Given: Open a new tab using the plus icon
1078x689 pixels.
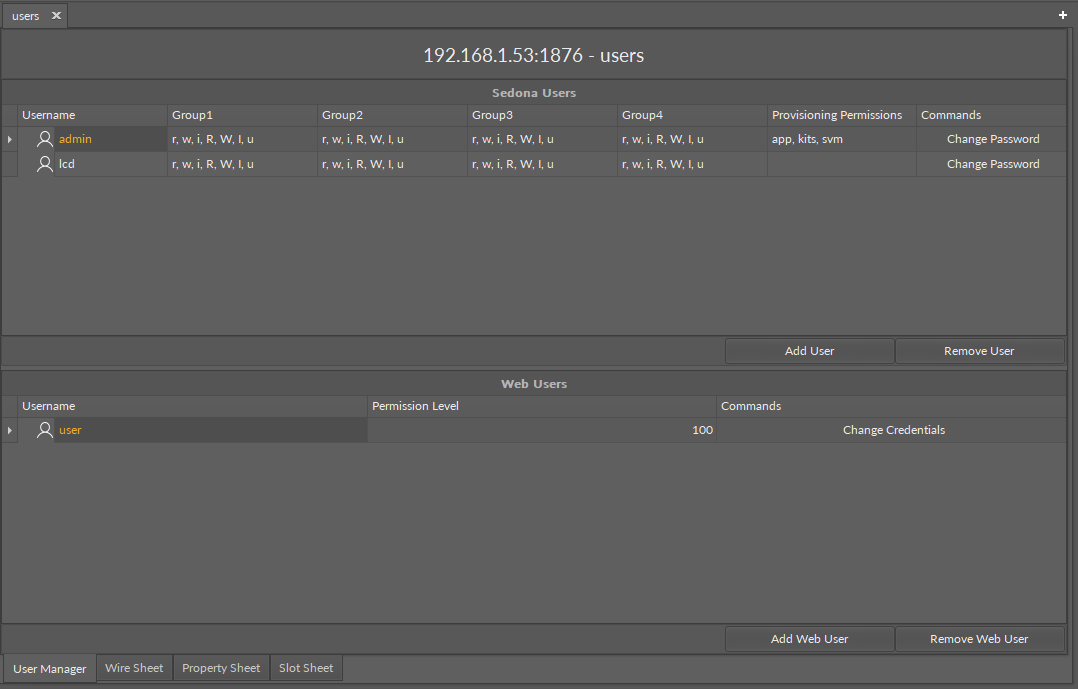Looking at the screenshot, I should coord(1062,15).
